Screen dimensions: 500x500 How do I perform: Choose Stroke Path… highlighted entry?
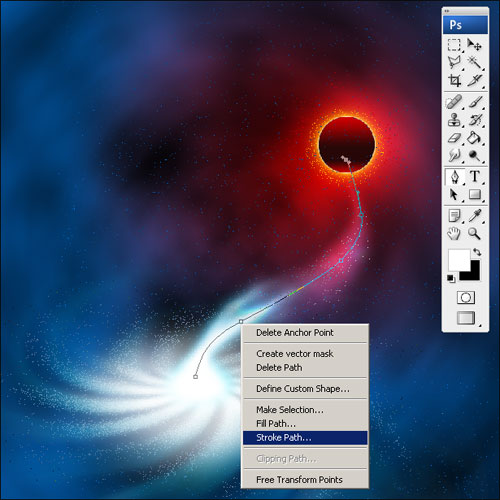pyautogui.click(x=305, y=438)
